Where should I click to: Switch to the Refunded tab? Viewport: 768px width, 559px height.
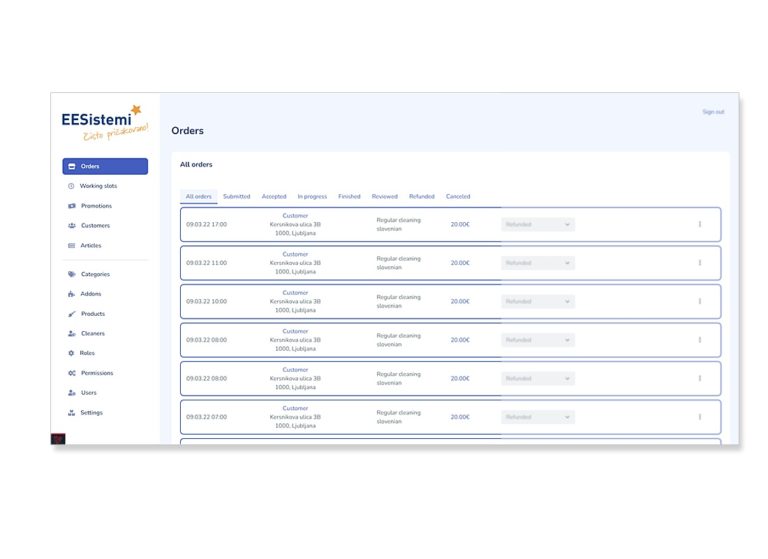422,196
